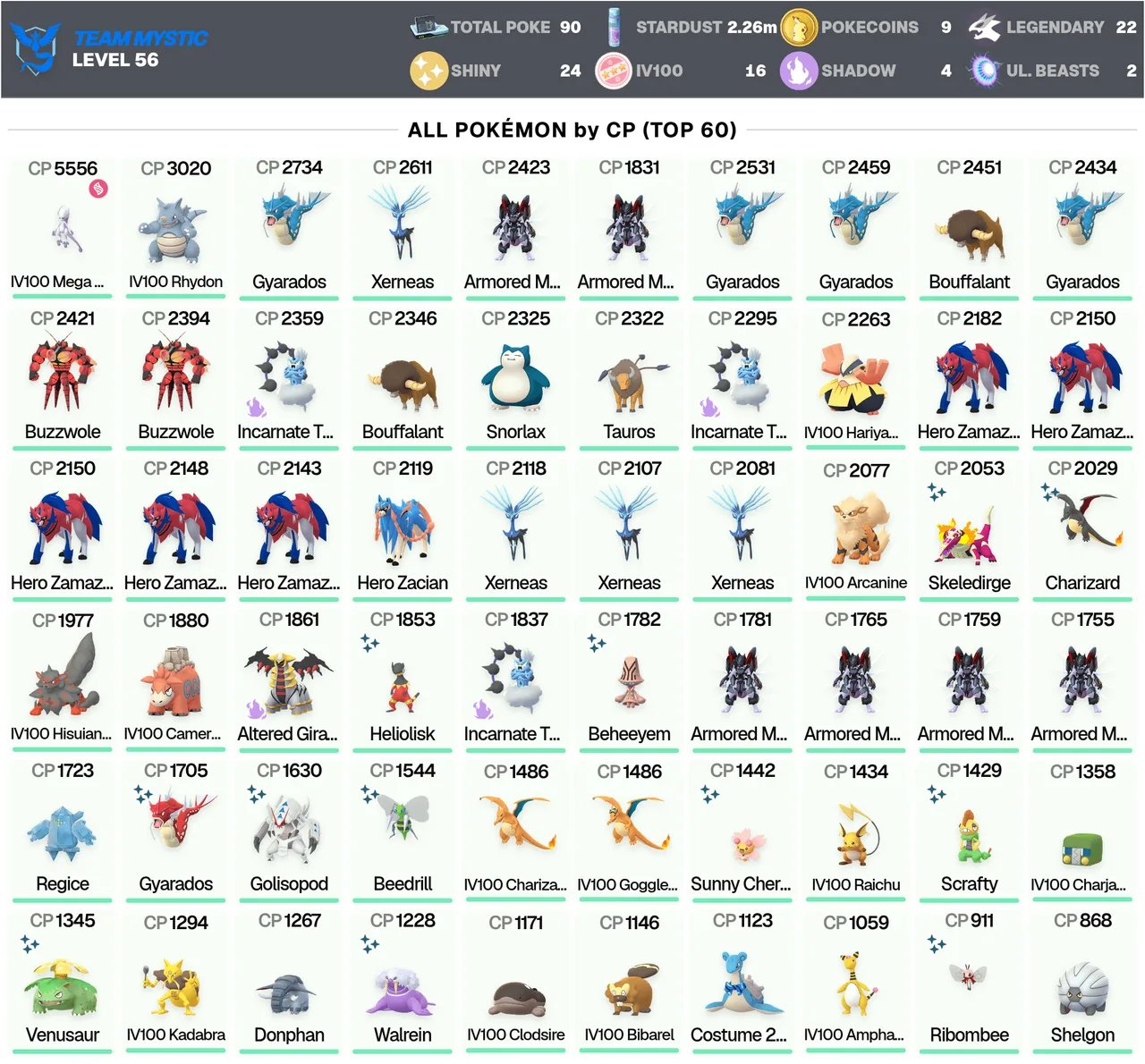Click the IV100 pink badge icon

[x=614, y=71]
